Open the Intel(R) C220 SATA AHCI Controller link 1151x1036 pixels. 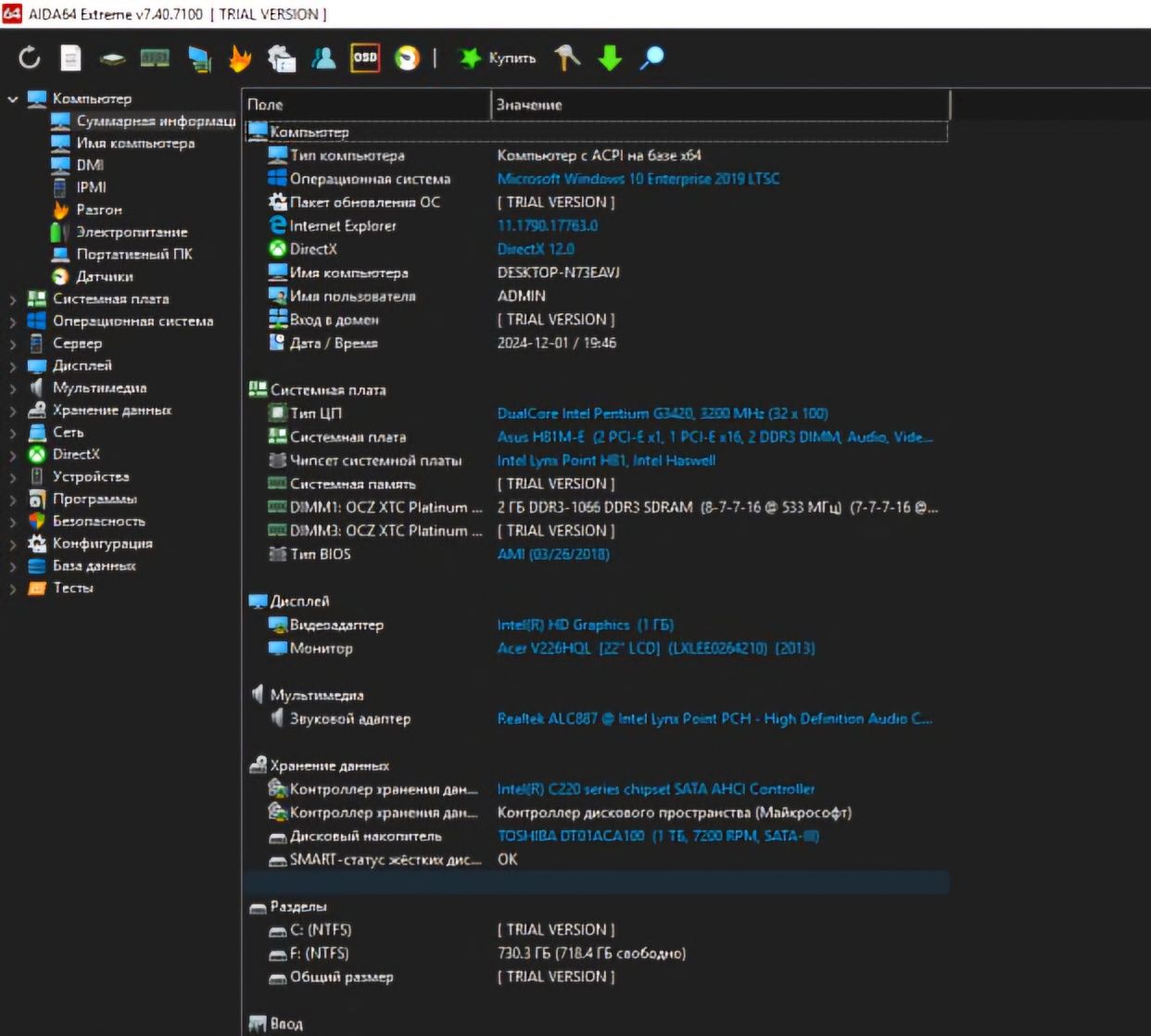pyautogui.click(x=656, y=790)
